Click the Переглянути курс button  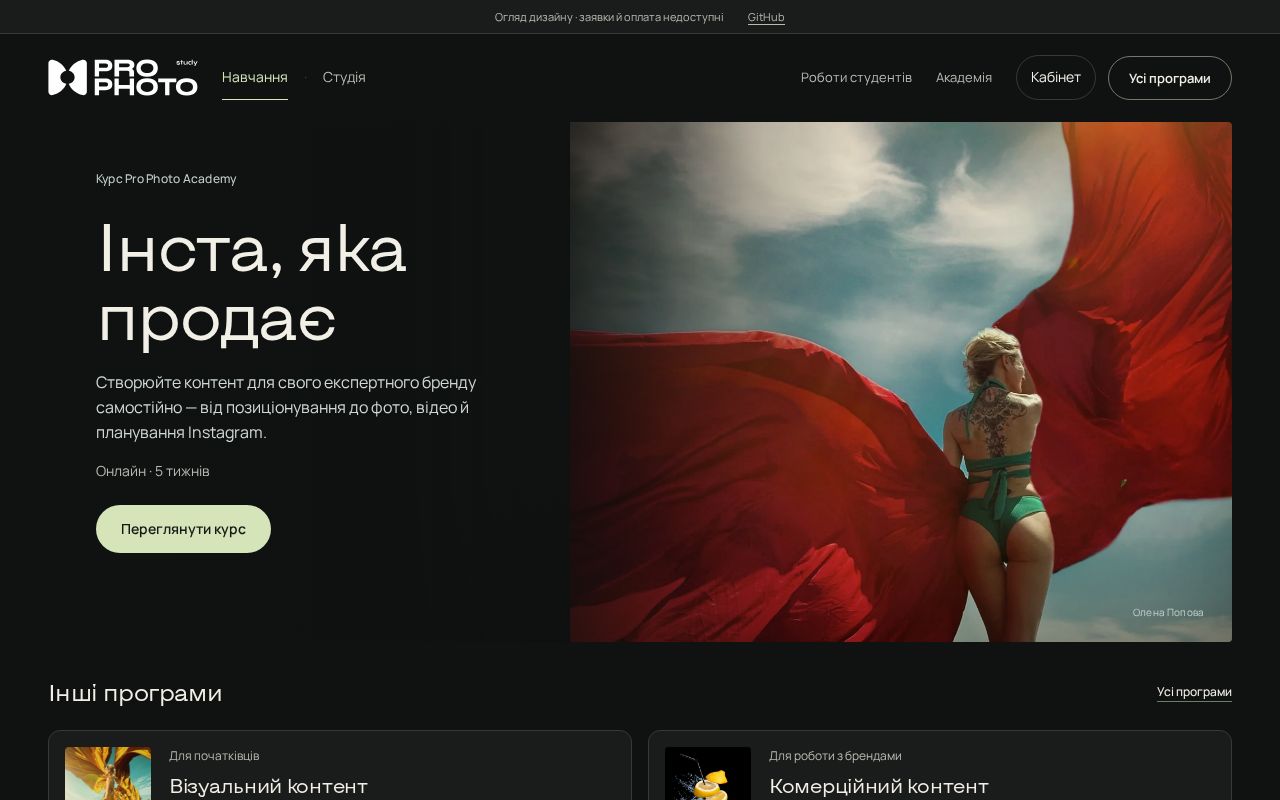tap(183, 529)
